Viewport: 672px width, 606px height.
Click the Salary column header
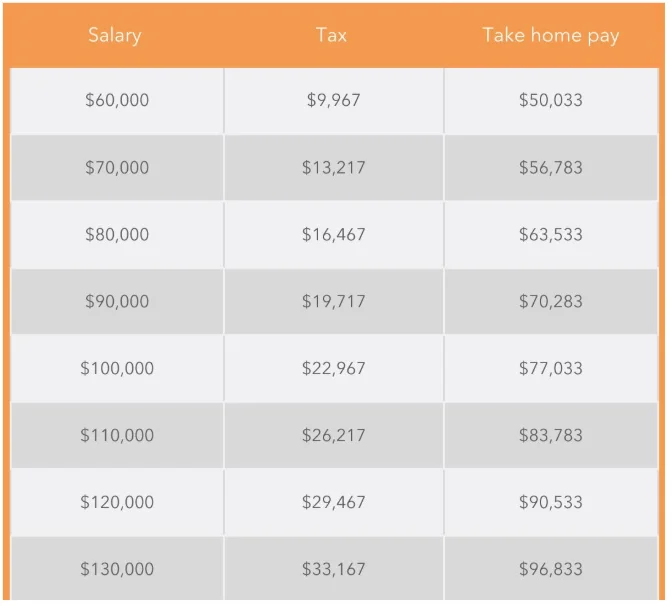click(115, 35)
